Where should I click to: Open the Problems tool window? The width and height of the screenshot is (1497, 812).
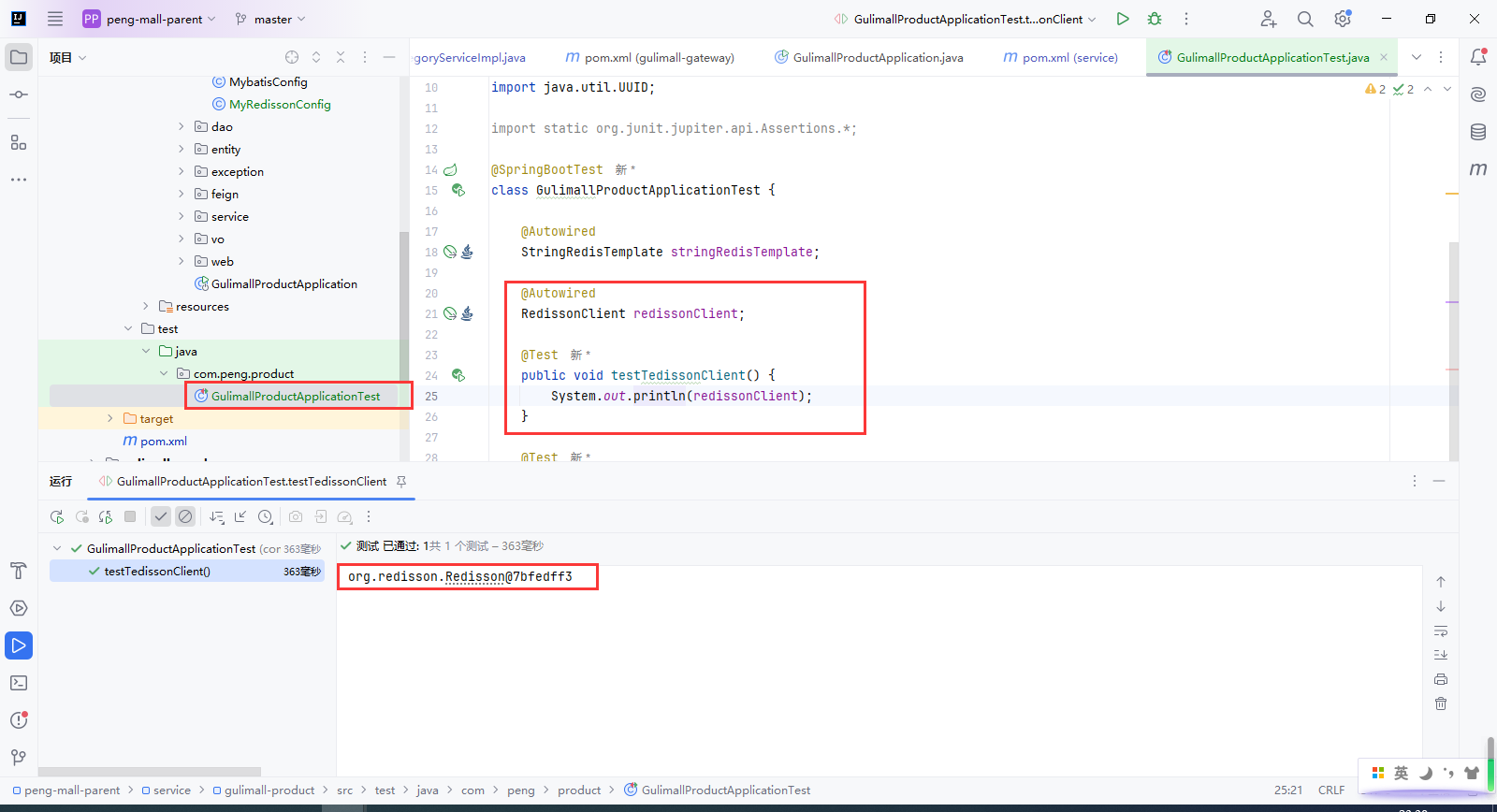19,720
